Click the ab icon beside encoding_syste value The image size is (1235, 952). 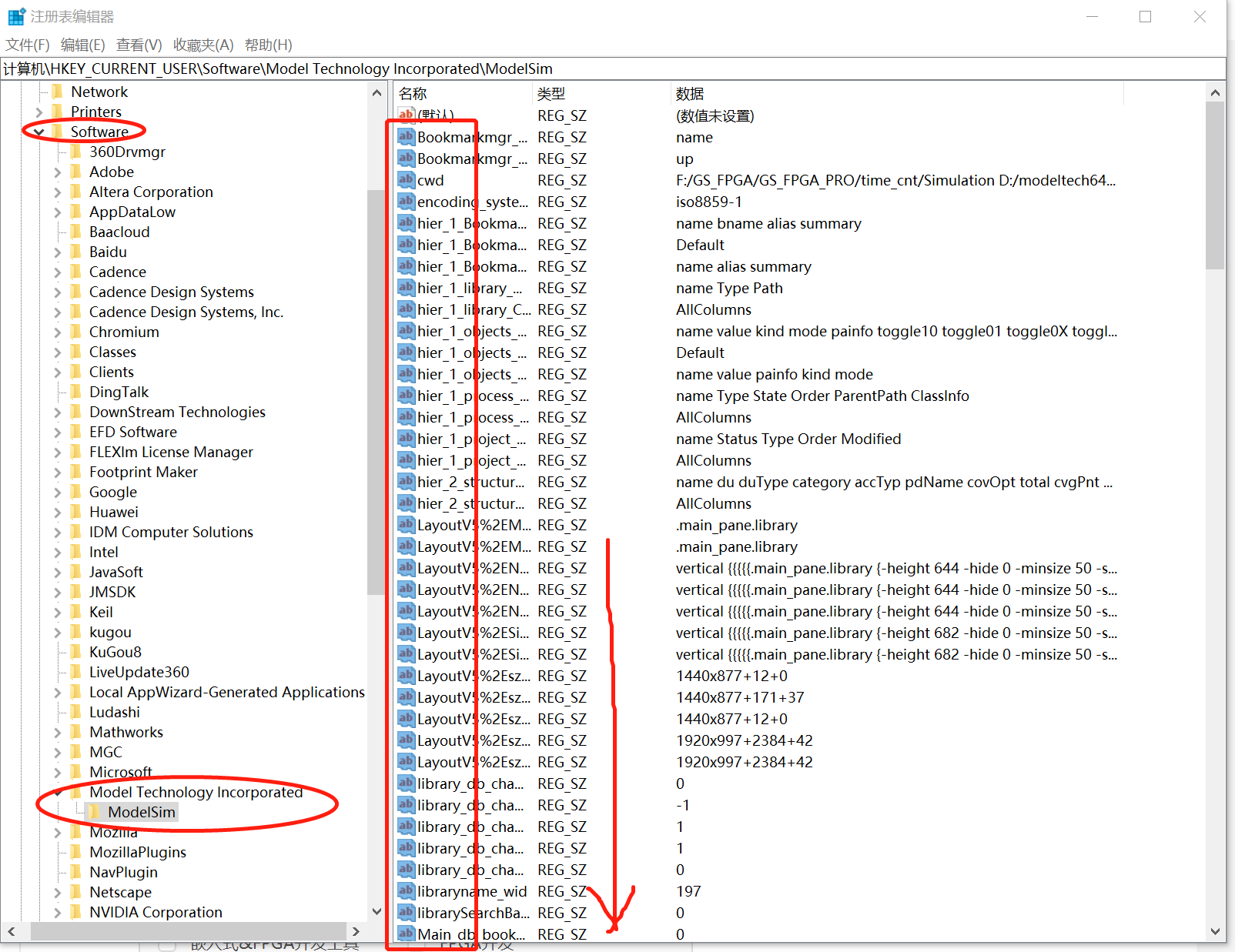(x=406, y=202)
